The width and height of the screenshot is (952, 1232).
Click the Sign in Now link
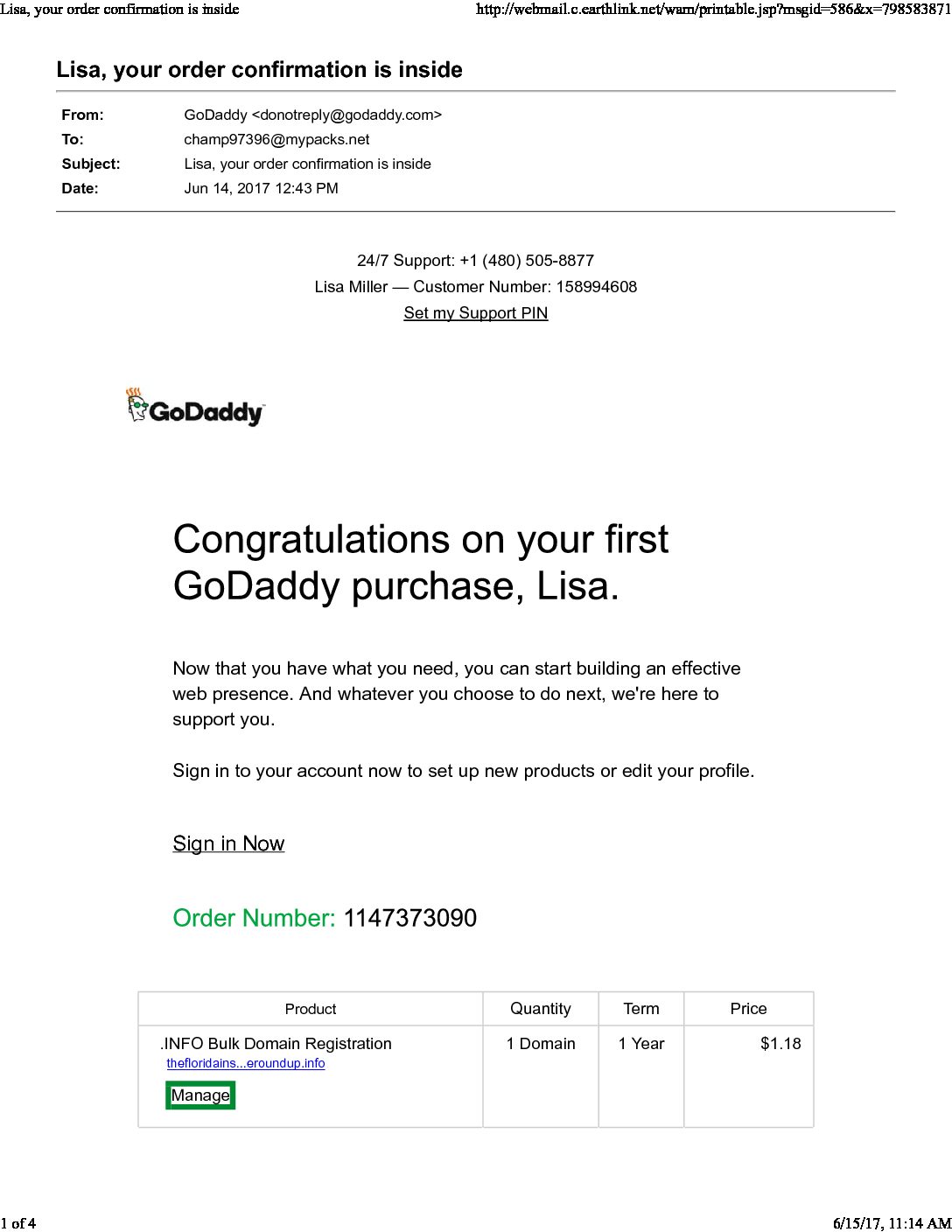tap(228, 843)
